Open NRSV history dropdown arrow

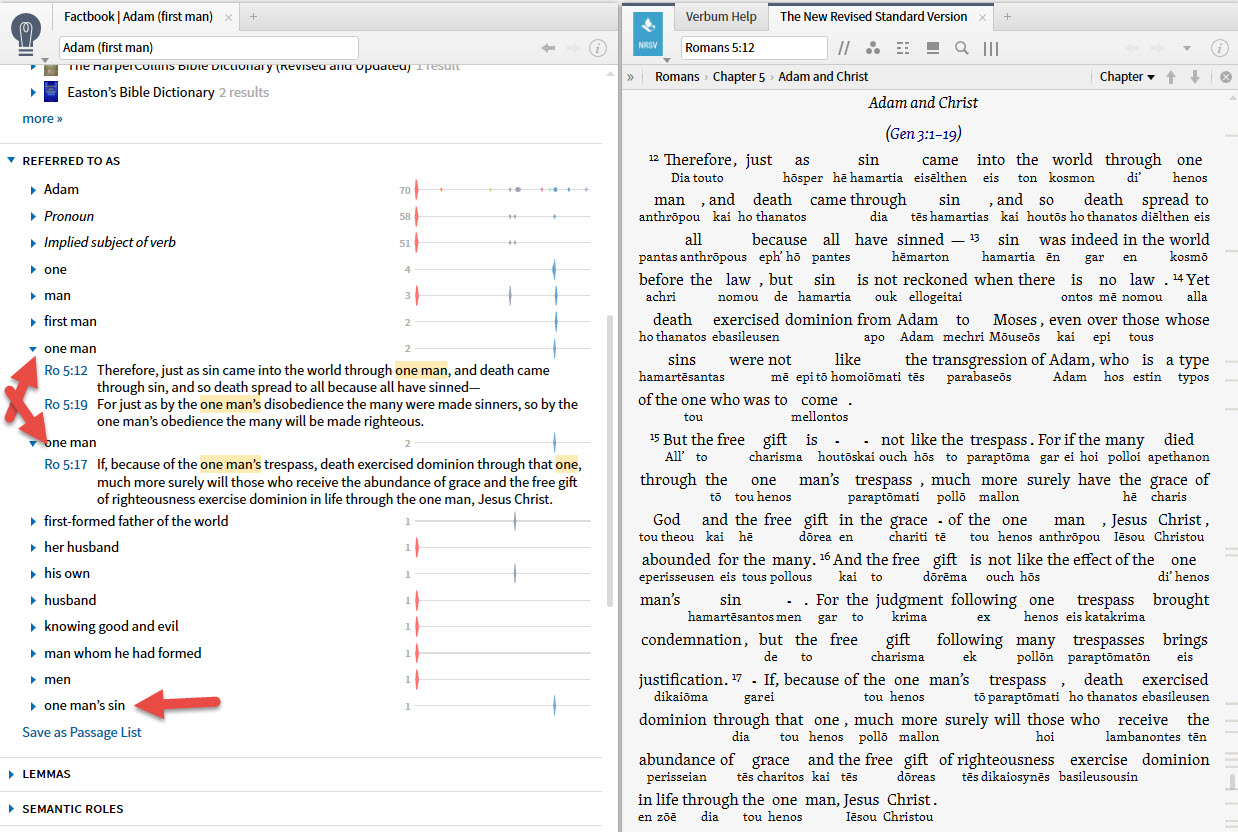pyautogui.click(x=1186, y=48)
